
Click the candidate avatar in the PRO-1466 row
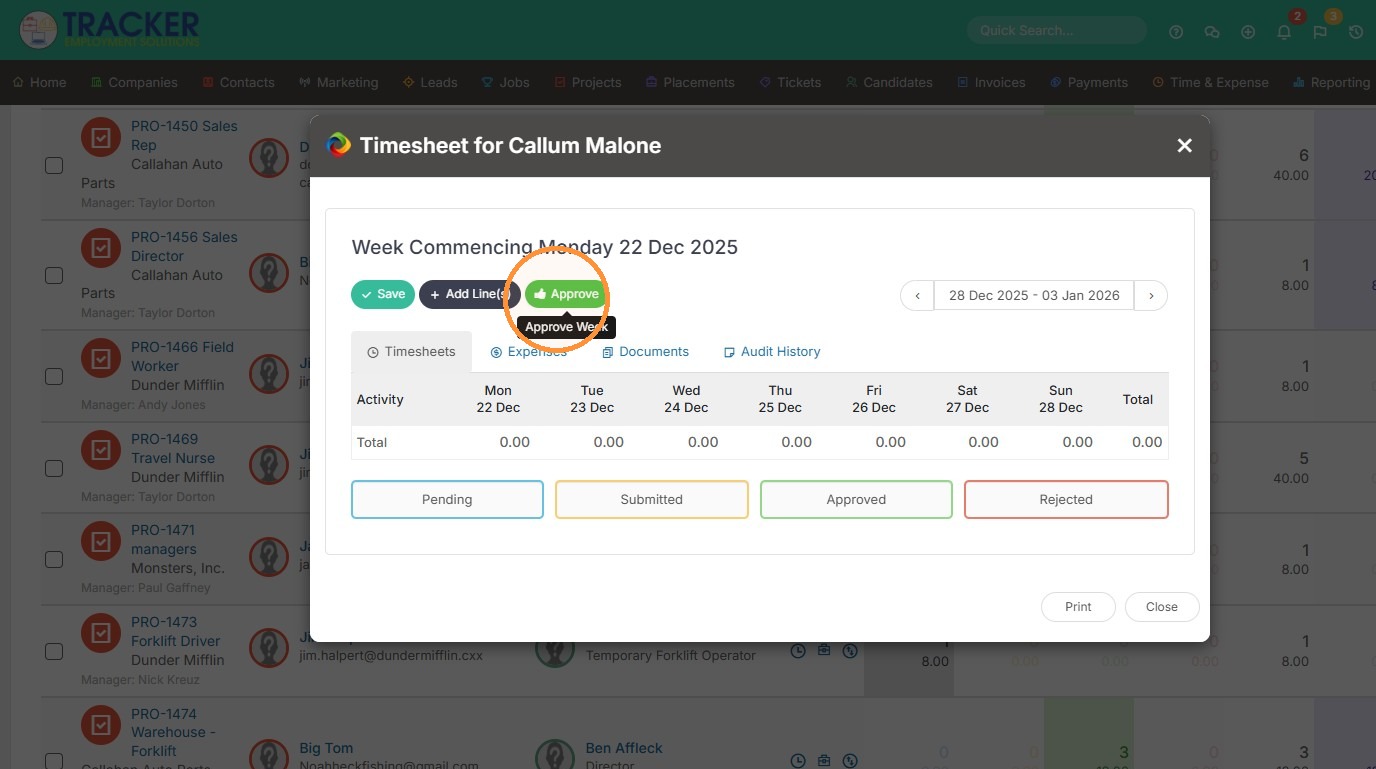tap(269, 373)
